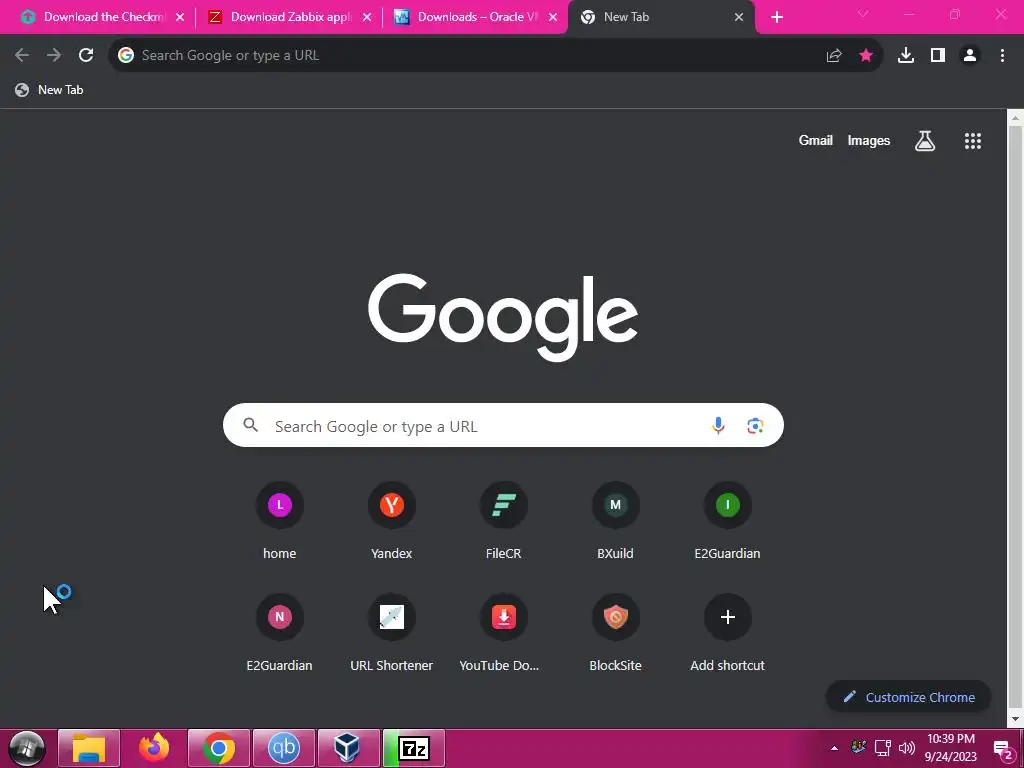Start voice search with microphone icon
The height and width of the screenshot is (768, 1024).
(x=718, y=425)
